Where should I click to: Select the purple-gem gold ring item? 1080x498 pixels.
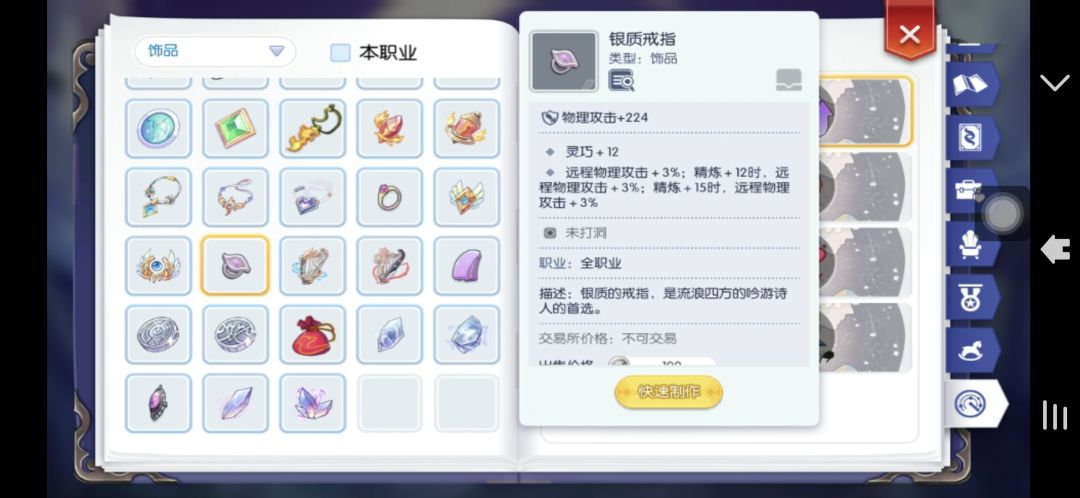[390, 197]
